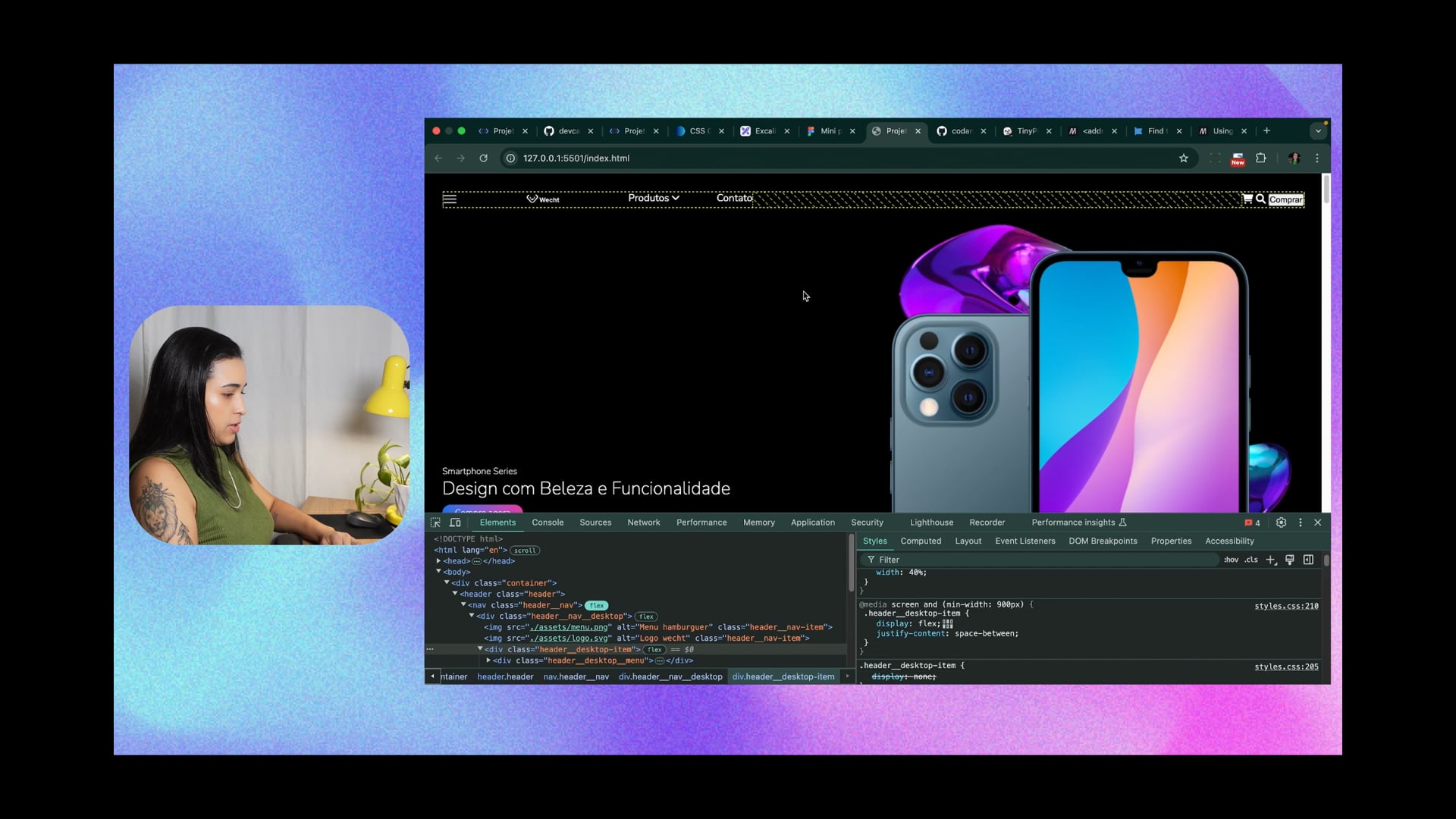This screenshot has height=819, width=1456.
Task: Toggle the flex badge on nav header__nav
Action: click(597, 605)
